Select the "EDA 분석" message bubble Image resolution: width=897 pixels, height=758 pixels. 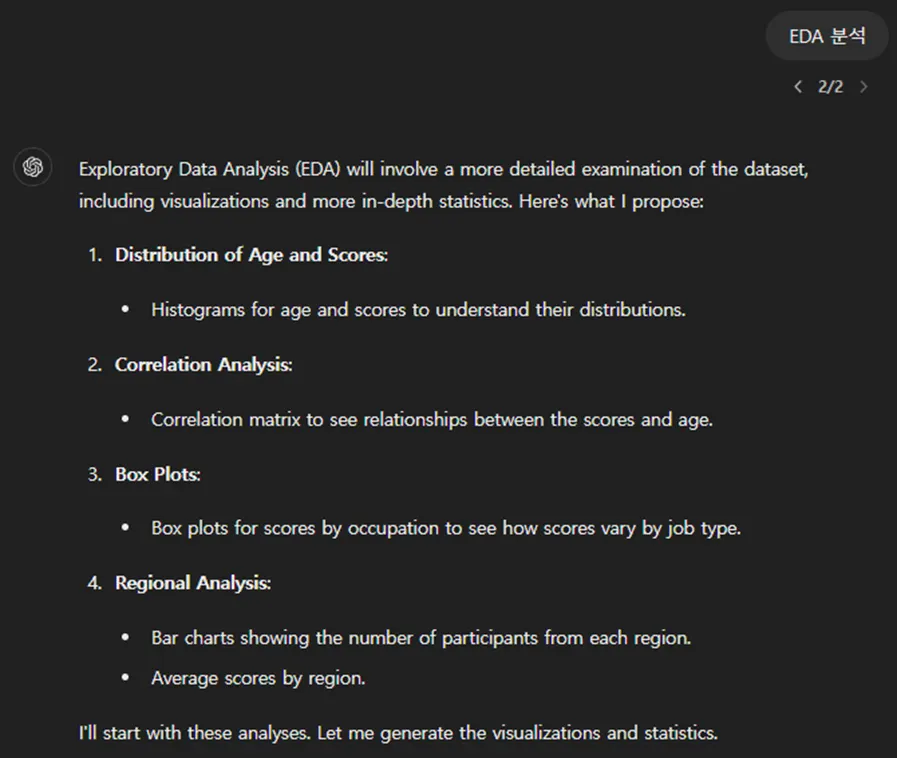tap(826, 37)
